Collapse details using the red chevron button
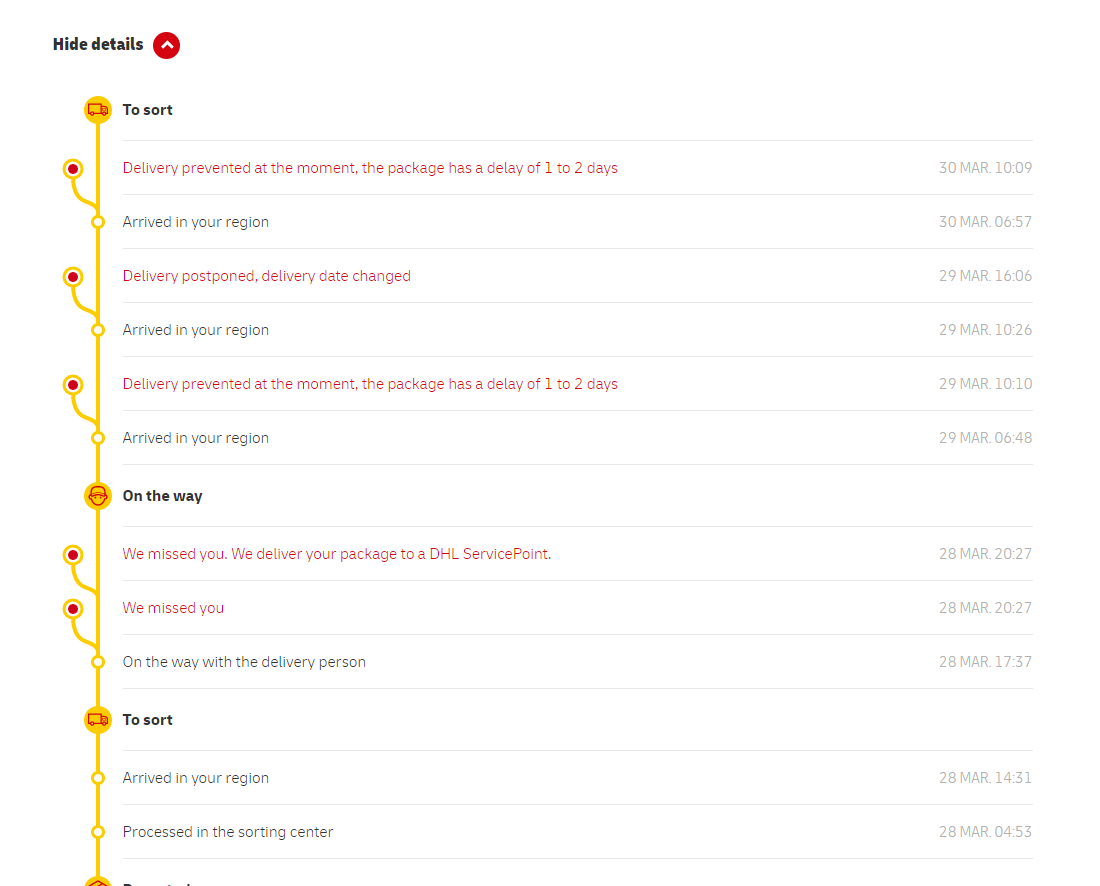This screenshot has height=886, width=1100. click(167, 45)
